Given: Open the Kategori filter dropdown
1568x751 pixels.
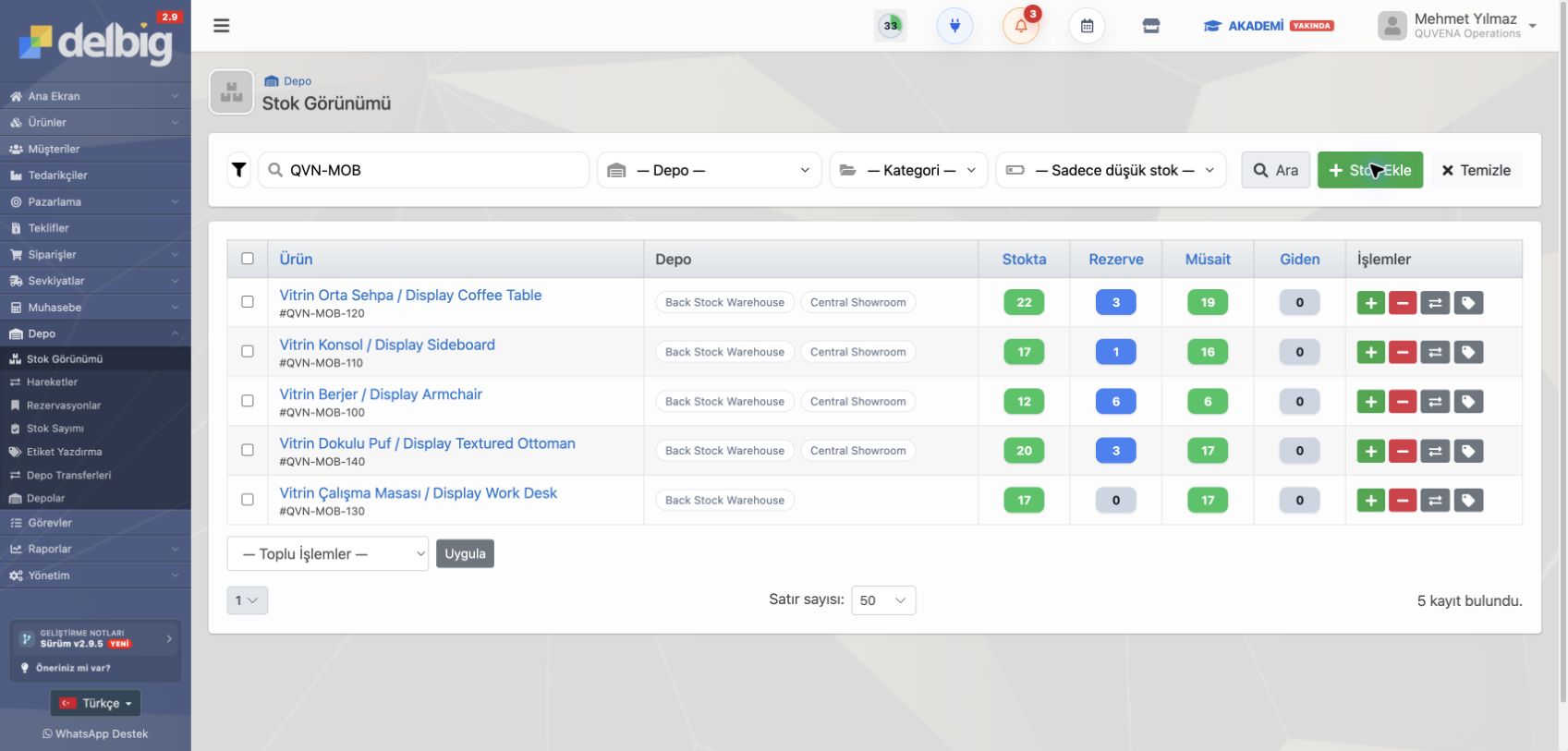Looking at the screenshot, I should [x=909, y=170].
